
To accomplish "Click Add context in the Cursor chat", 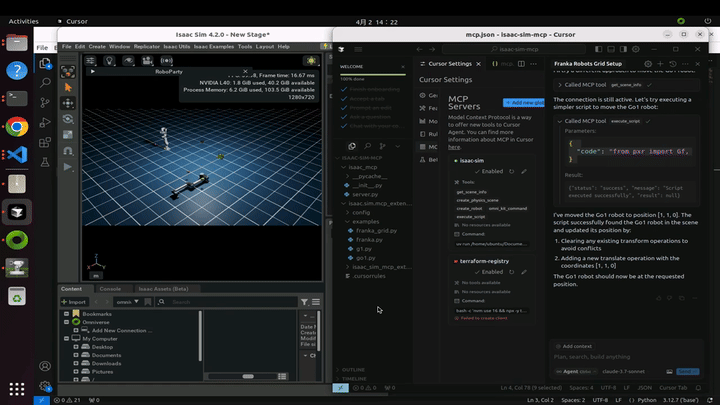I will (x=574, y=346).
